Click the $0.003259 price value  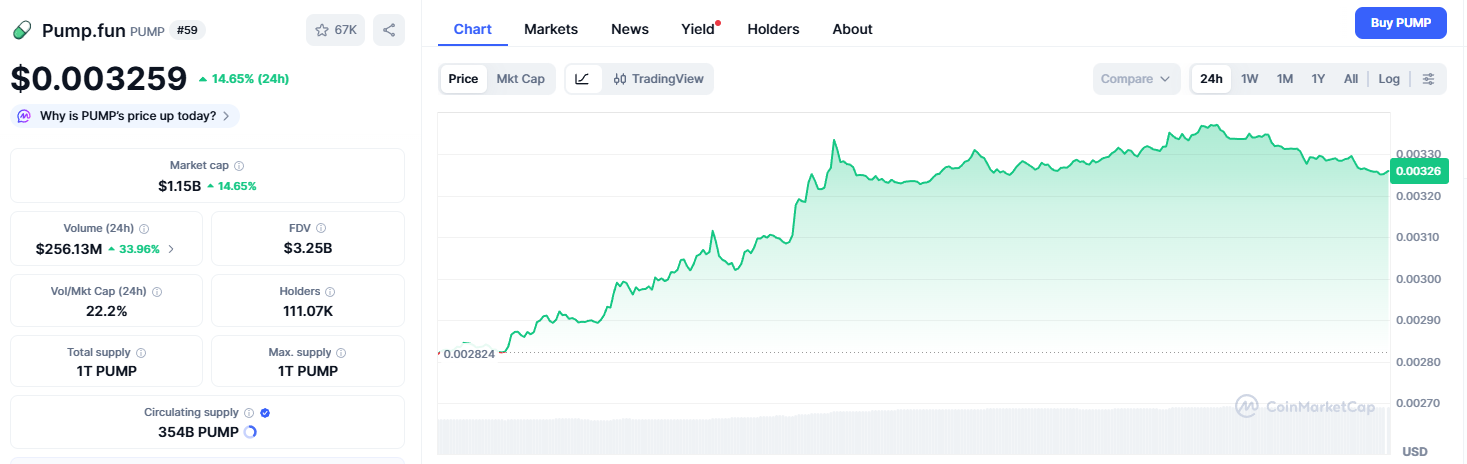click(x=99, y=78)
